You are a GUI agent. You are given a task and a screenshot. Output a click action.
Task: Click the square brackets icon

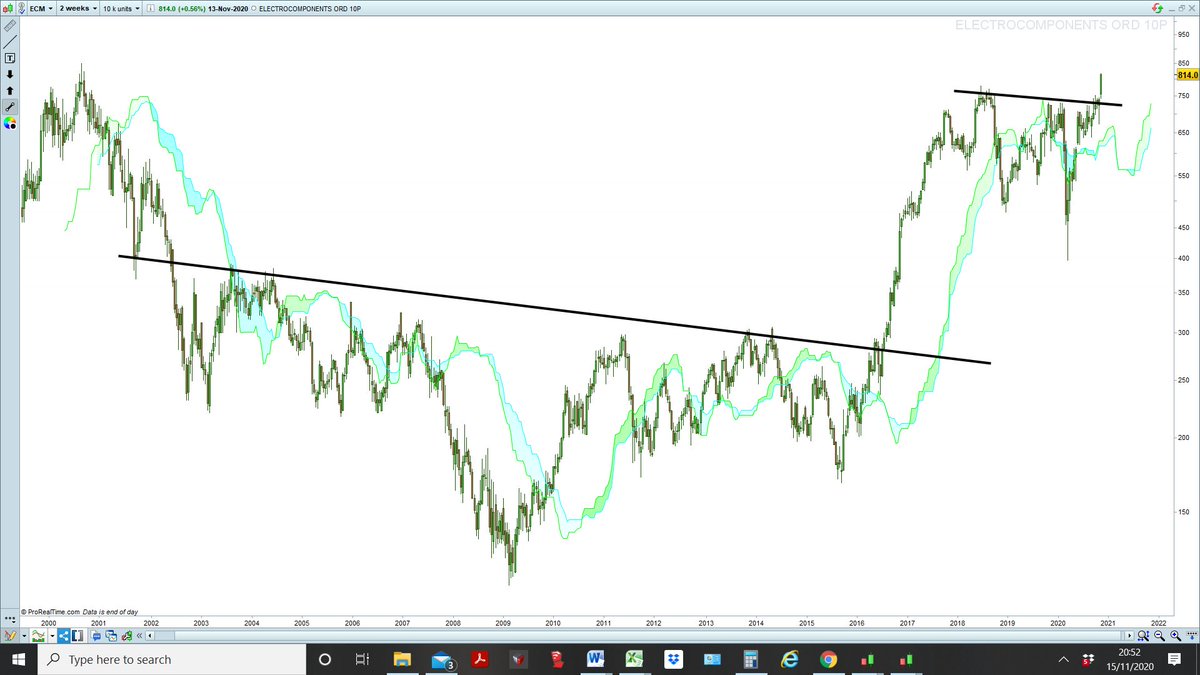tap(77, 635)
